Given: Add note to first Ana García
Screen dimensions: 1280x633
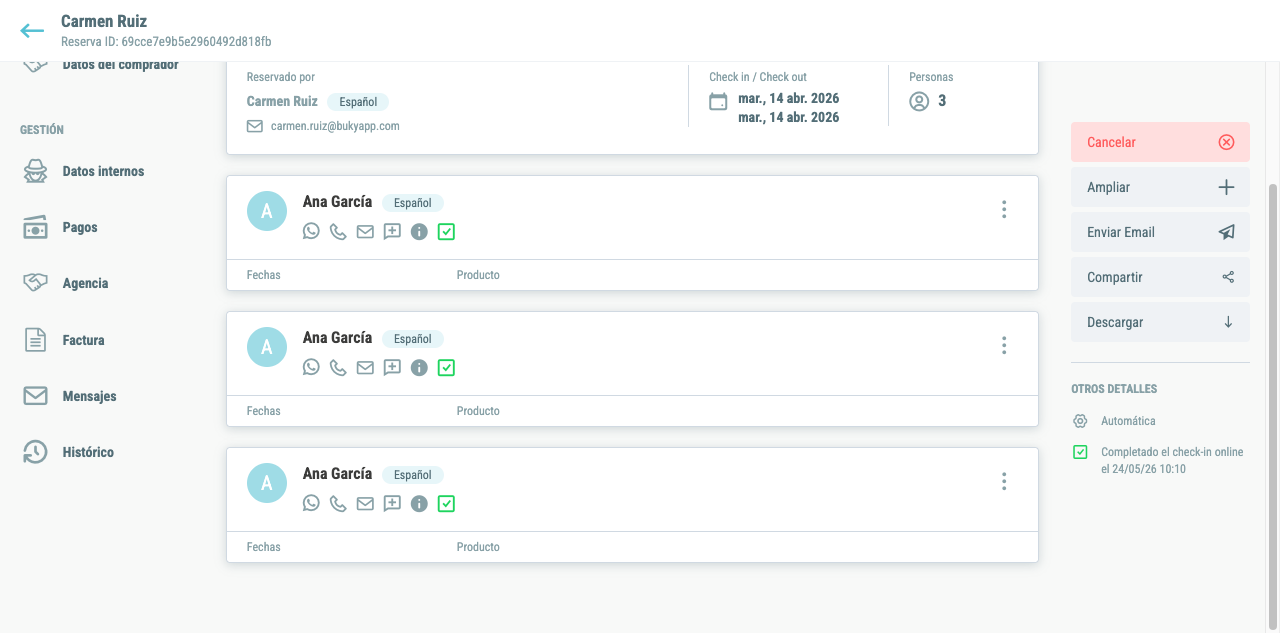Looking at the screenshot, I should tap(392, 231).
